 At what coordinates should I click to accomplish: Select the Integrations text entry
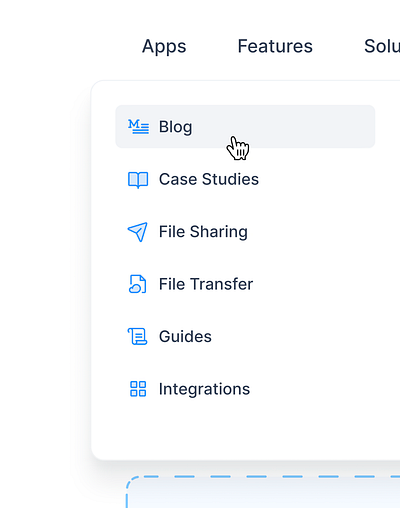point(204,389)
